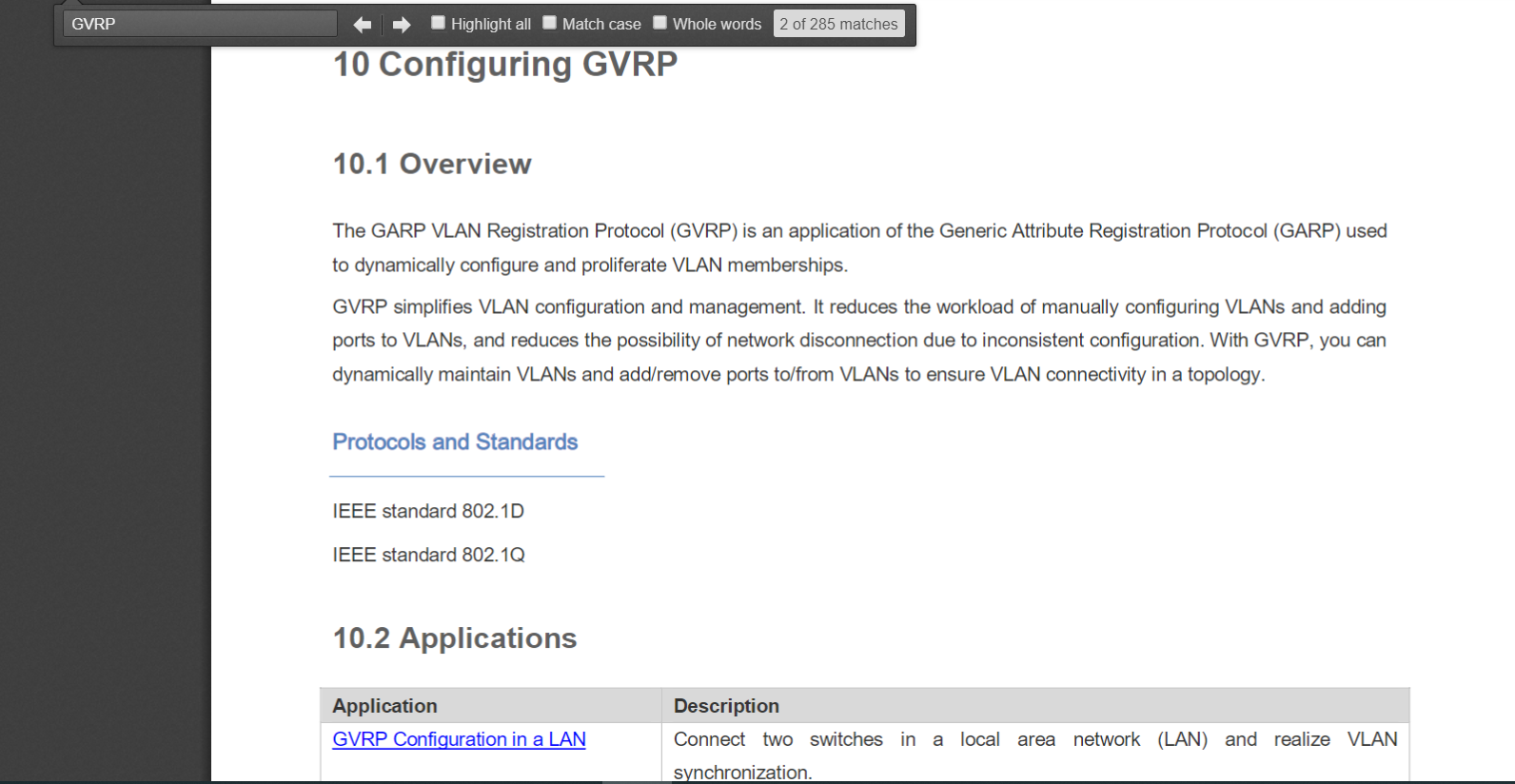Click the 'Whole words' label text
Image resolution: width=1515 pixels, height=784 pixels.
718,24
